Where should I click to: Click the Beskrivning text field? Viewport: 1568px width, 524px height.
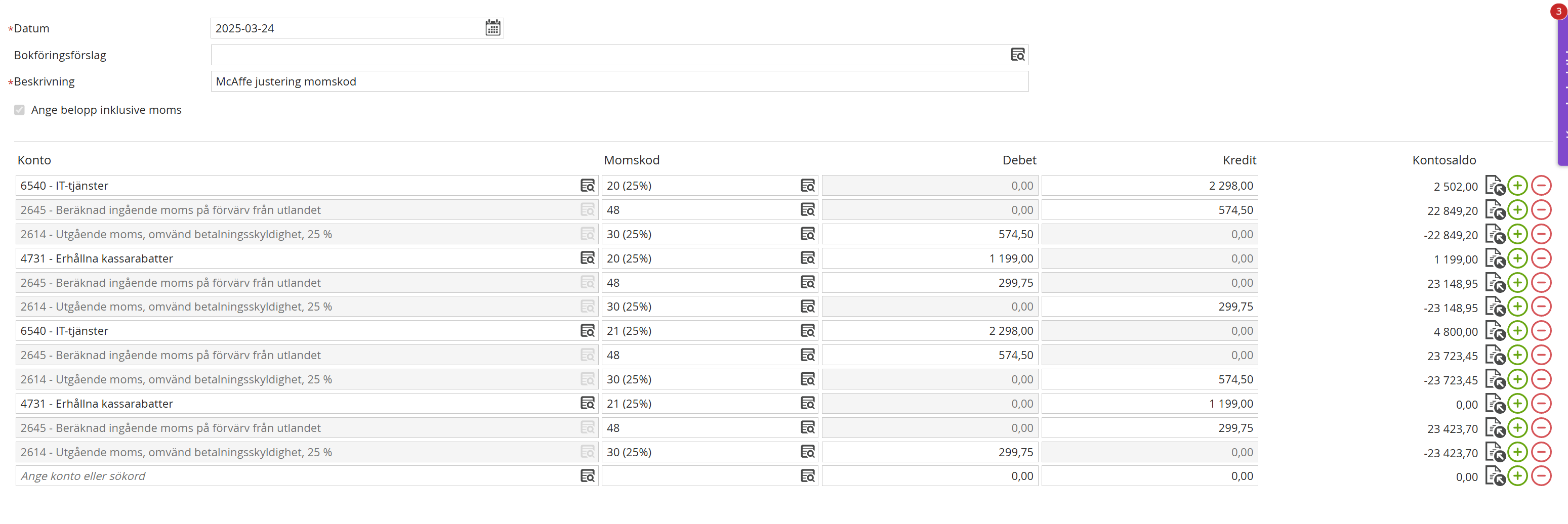point(619,81)
